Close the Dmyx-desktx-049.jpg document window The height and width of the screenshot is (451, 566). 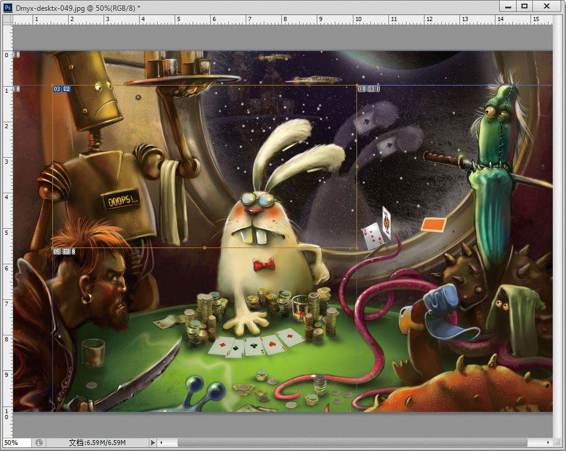(547, 6)
